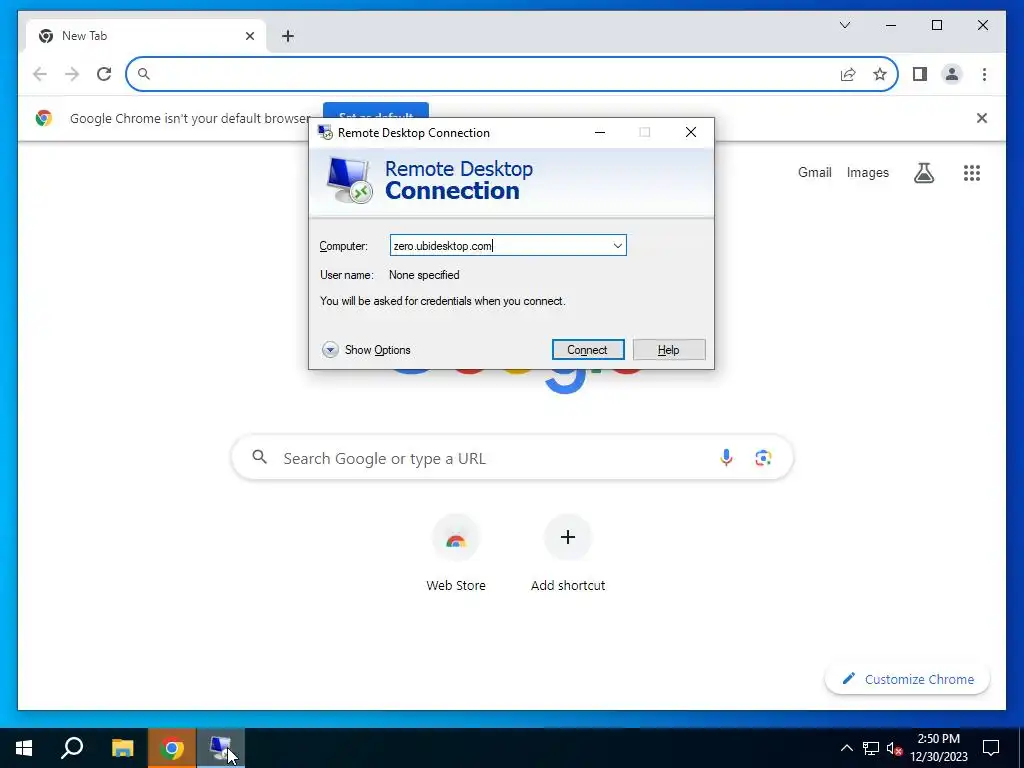Click the Google search box
1024x768 pixels.
coord(512,458)
